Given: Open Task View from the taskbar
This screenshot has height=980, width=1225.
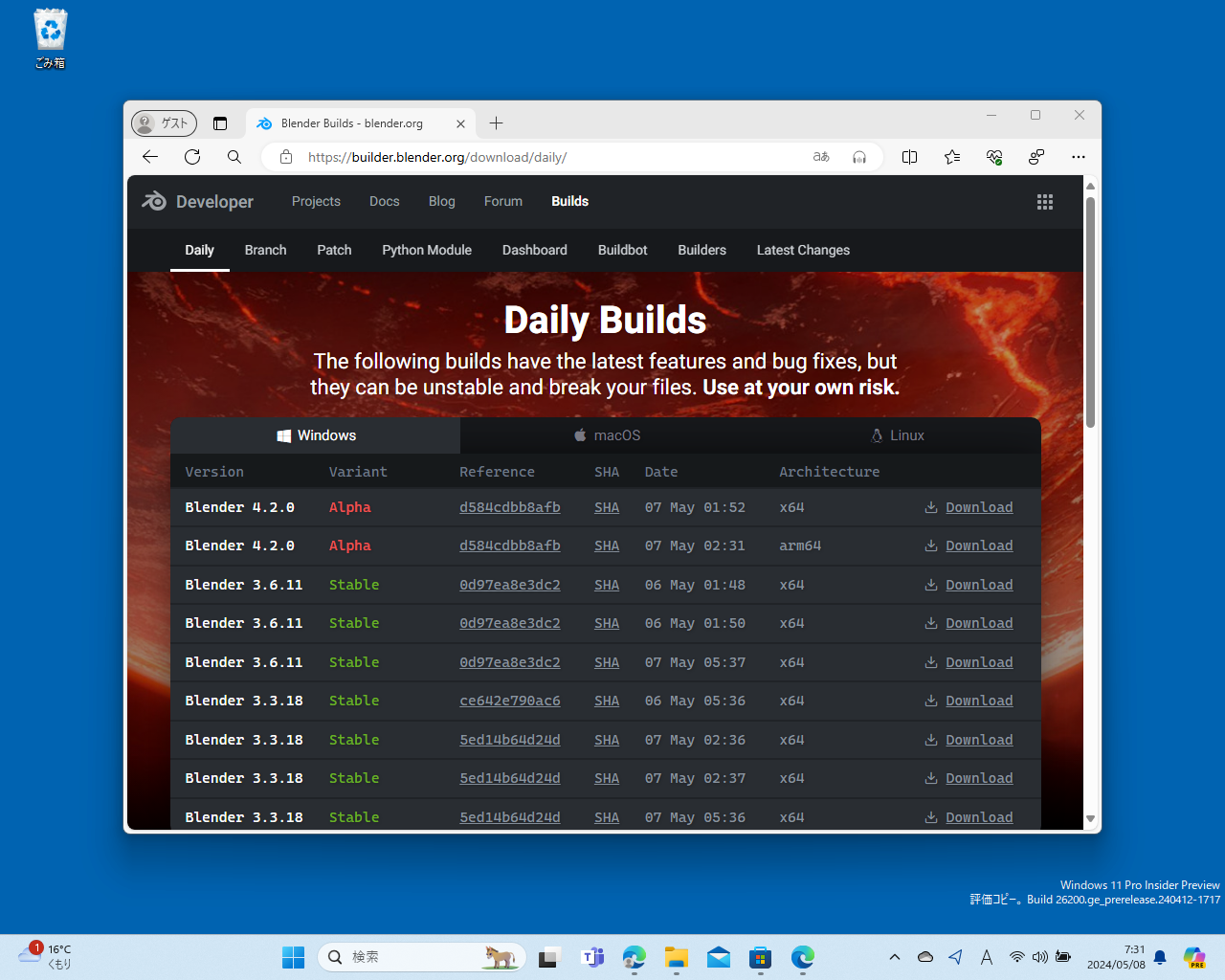Looking at the screenshot, I should [549, 957].
